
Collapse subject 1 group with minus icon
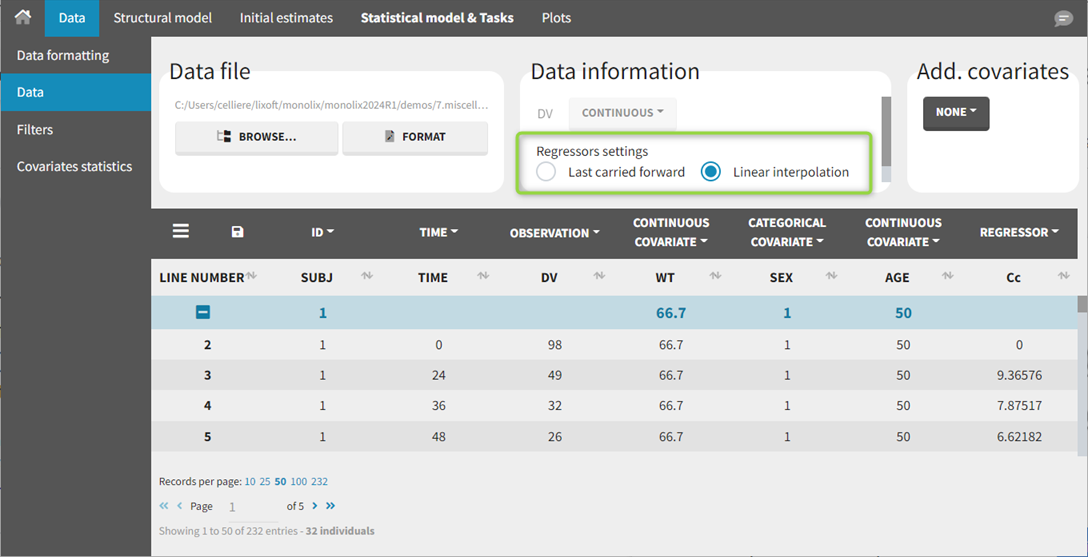(202, 313)
